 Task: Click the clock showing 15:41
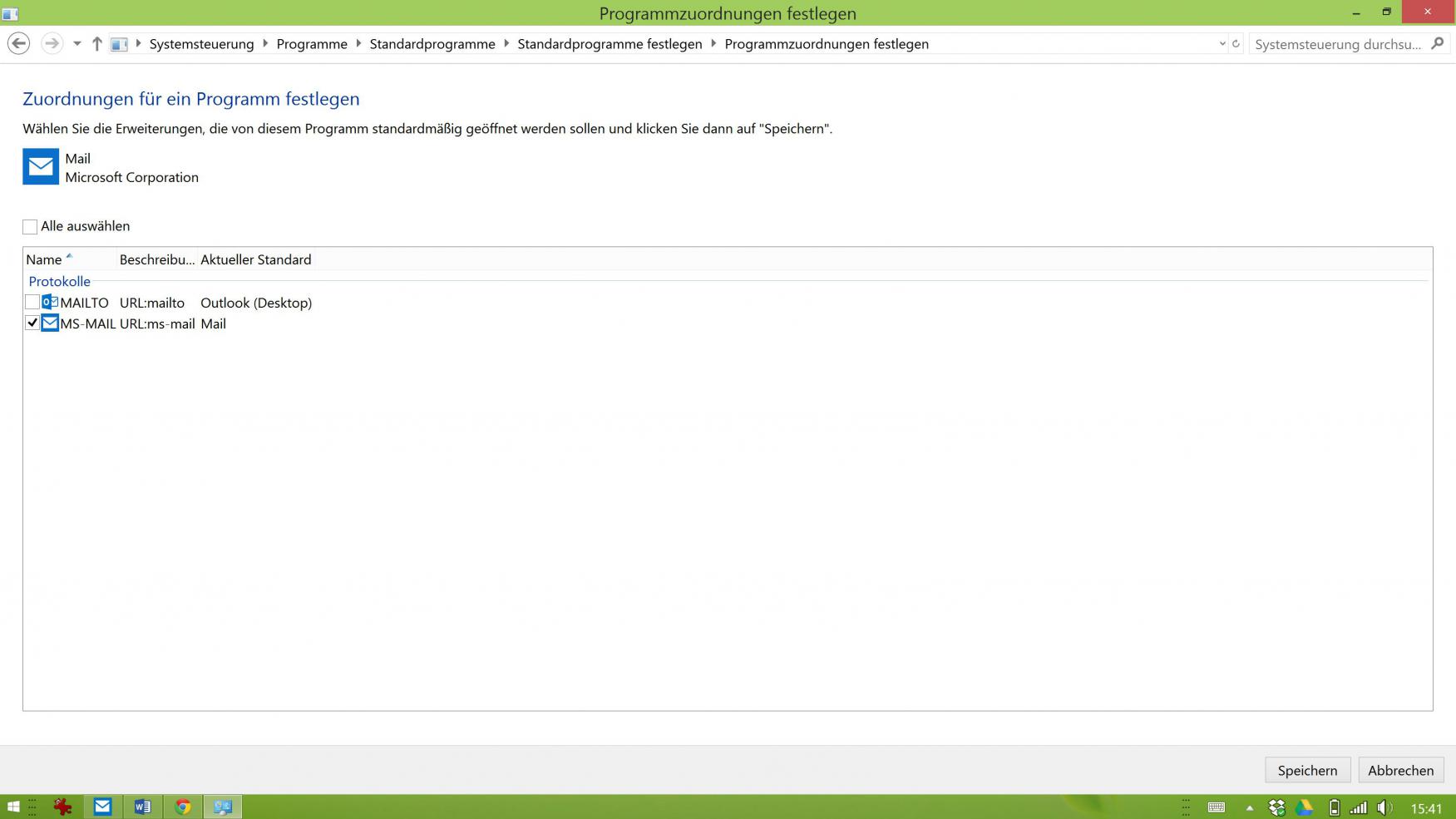1426,808
